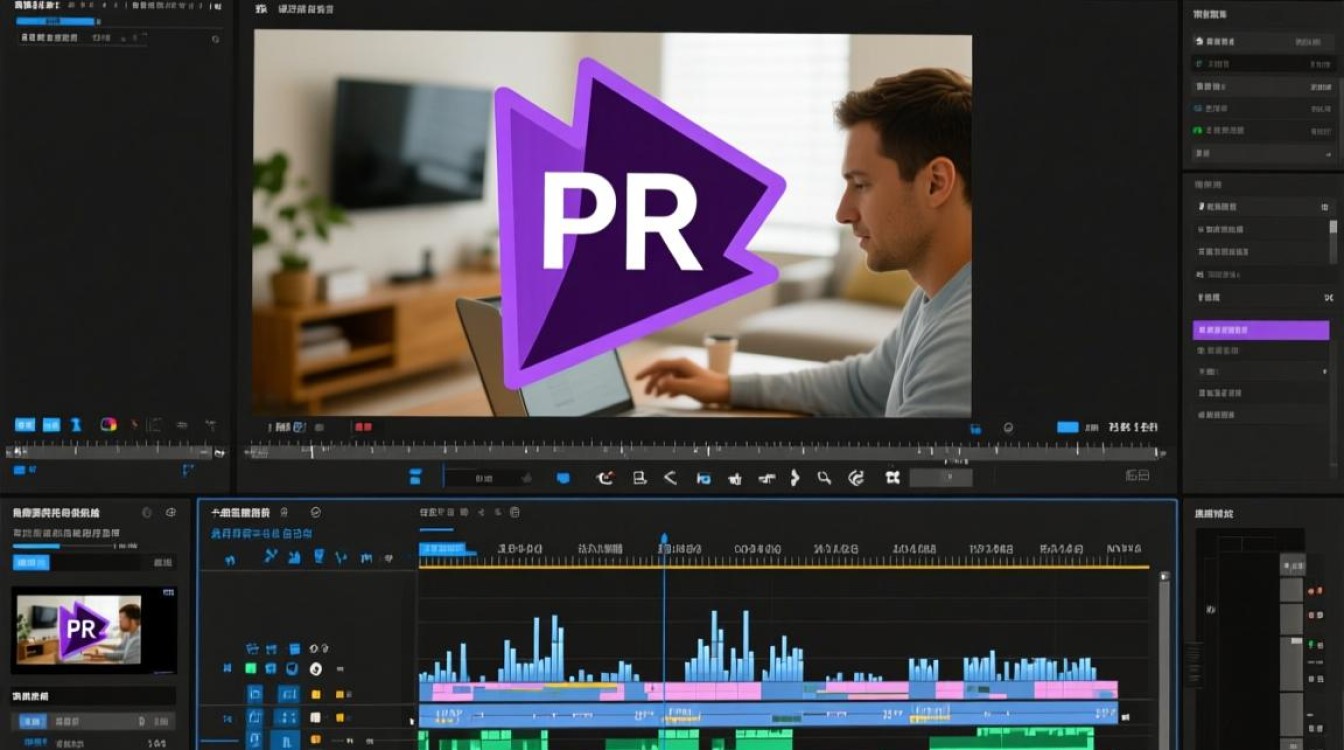Click the yellow work area bar above the timeline tracks
This screenshot has width=1344, height=750.
[x=784, y=567]
